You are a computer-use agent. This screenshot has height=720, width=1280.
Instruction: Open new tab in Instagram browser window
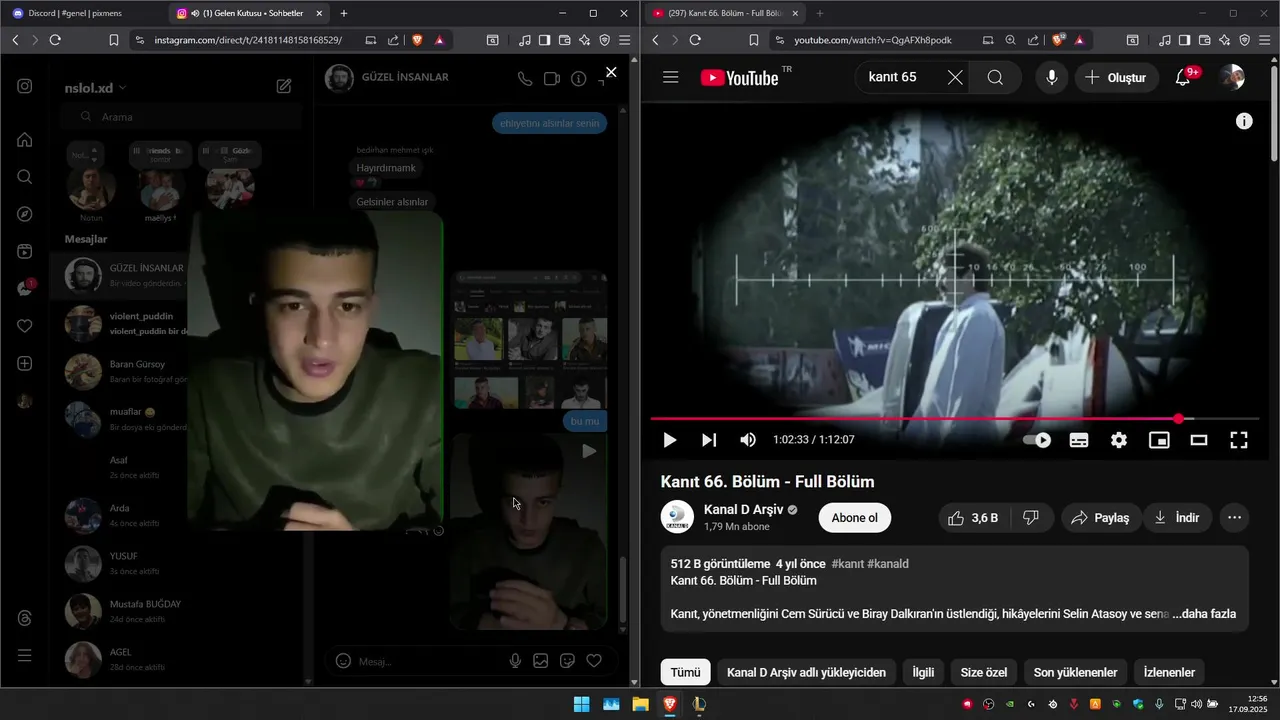344,13
